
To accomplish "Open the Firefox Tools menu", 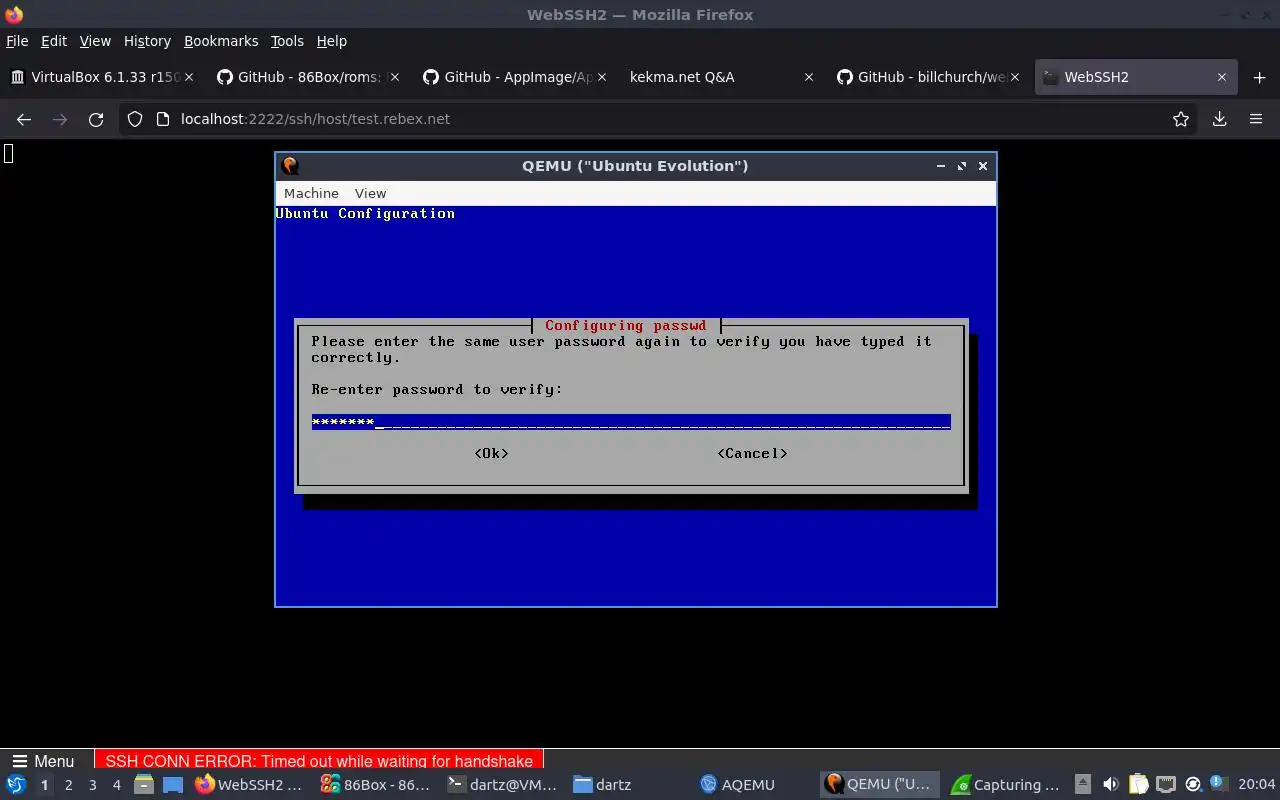I will (x=287, y=41).
